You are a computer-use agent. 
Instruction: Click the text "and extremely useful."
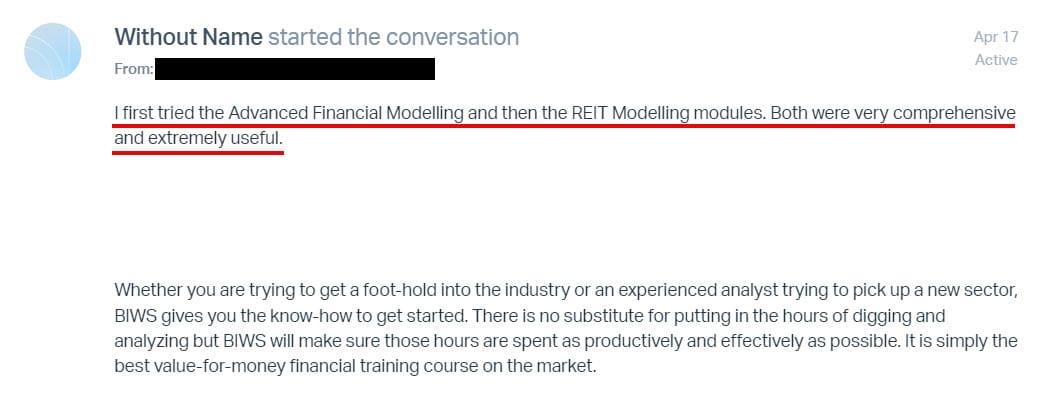[x=198, y=138]
